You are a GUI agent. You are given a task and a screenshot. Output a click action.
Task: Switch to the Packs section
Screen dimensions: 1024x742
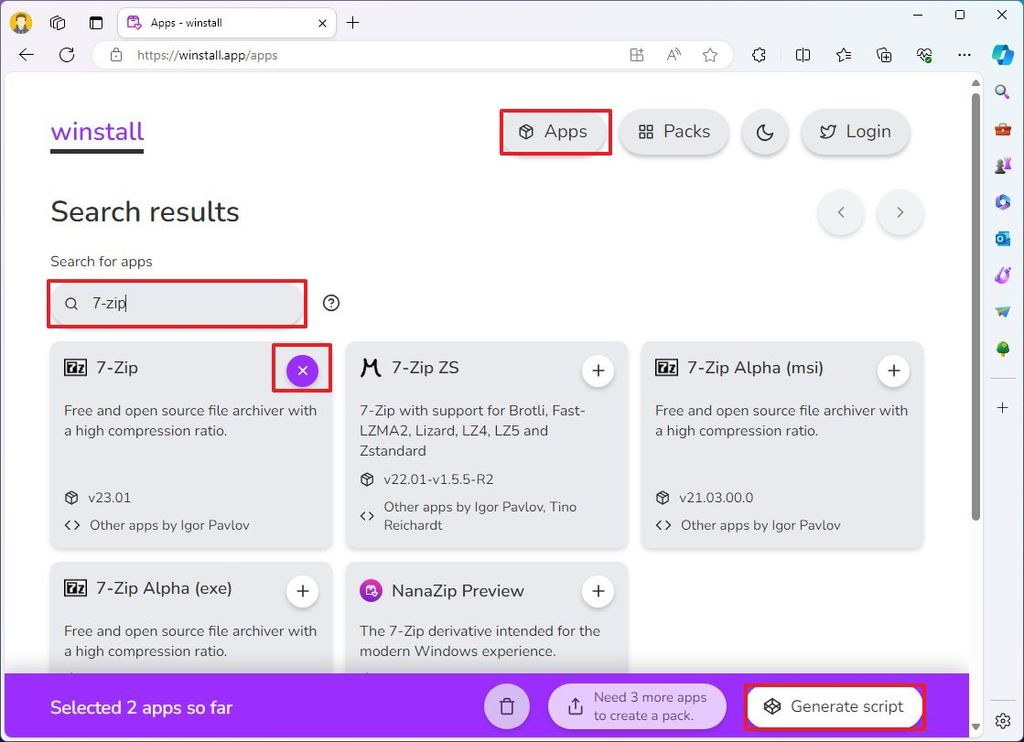pyautogui.click(x=673, y=131)
